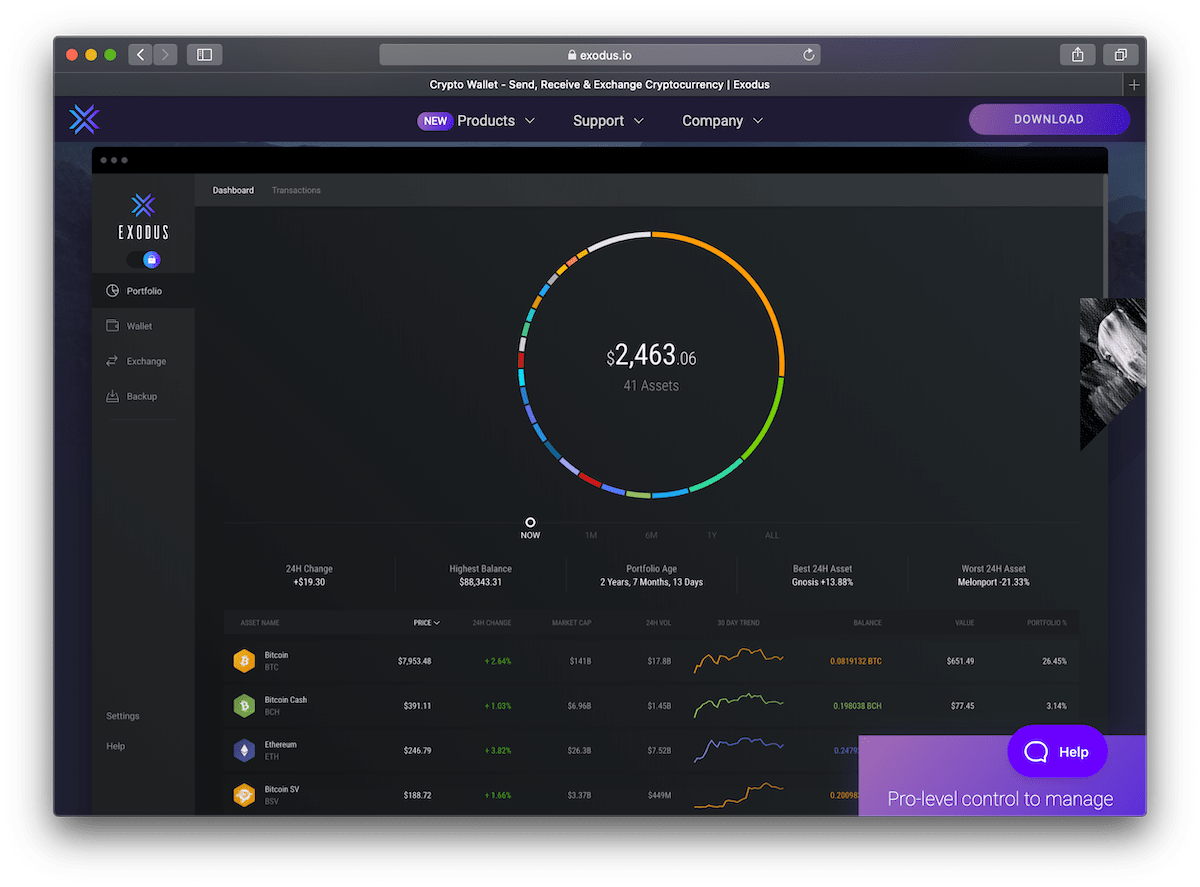Open the Backup section via its icon
This screenshot has height=887, width=1200.
pyautogui.click(x=113, y=395)
